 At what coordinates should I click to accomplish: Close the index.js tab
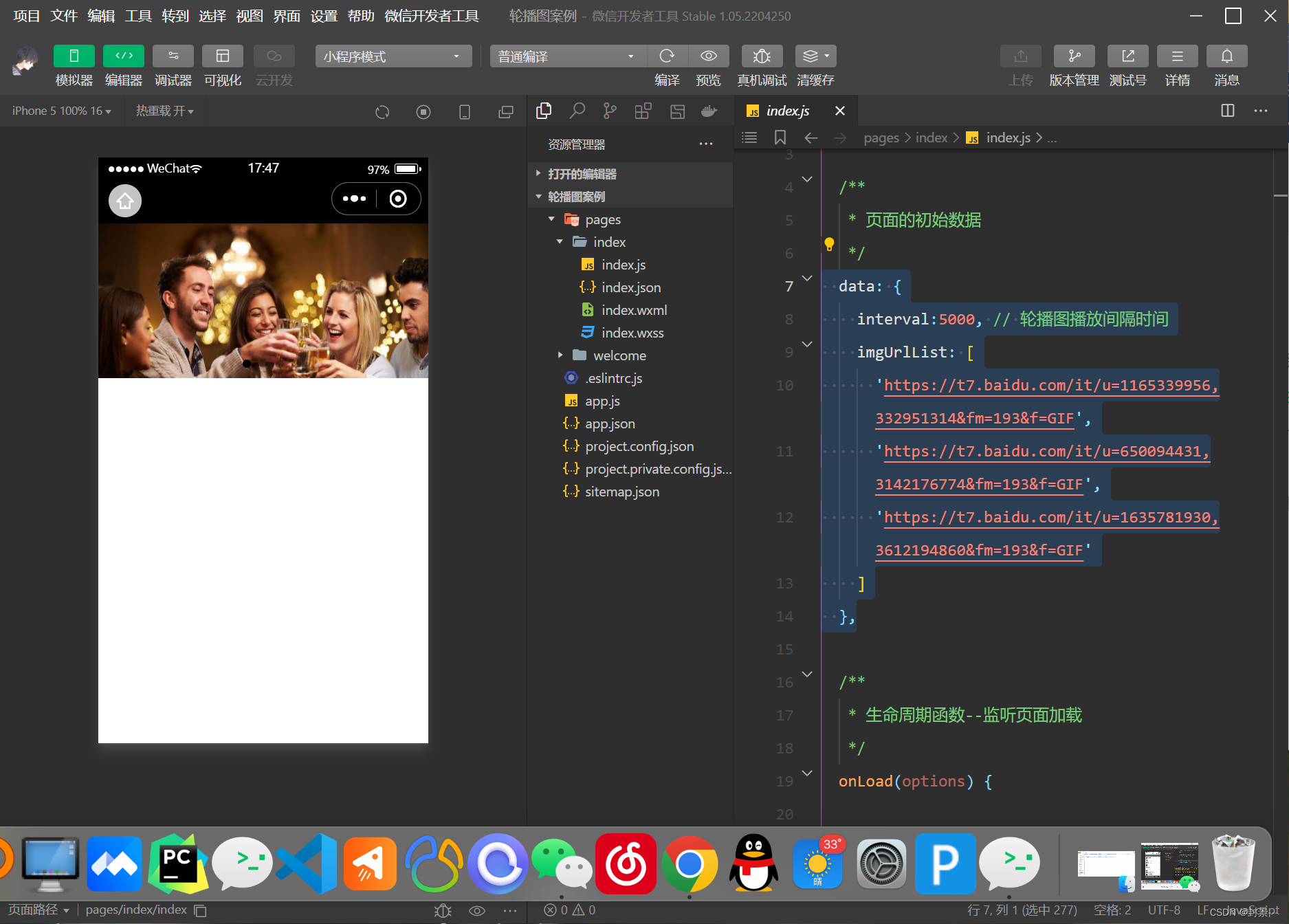pyautogui.click(x=839, y=111)
